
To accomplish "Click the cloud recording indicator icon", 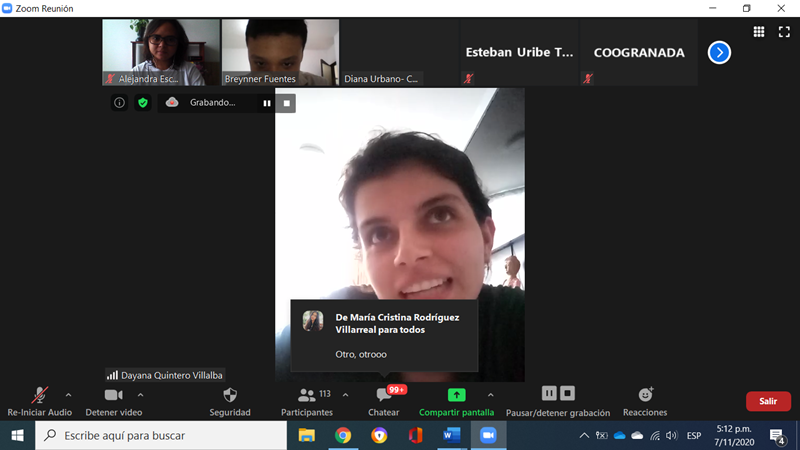I will (x=172, y=102).
